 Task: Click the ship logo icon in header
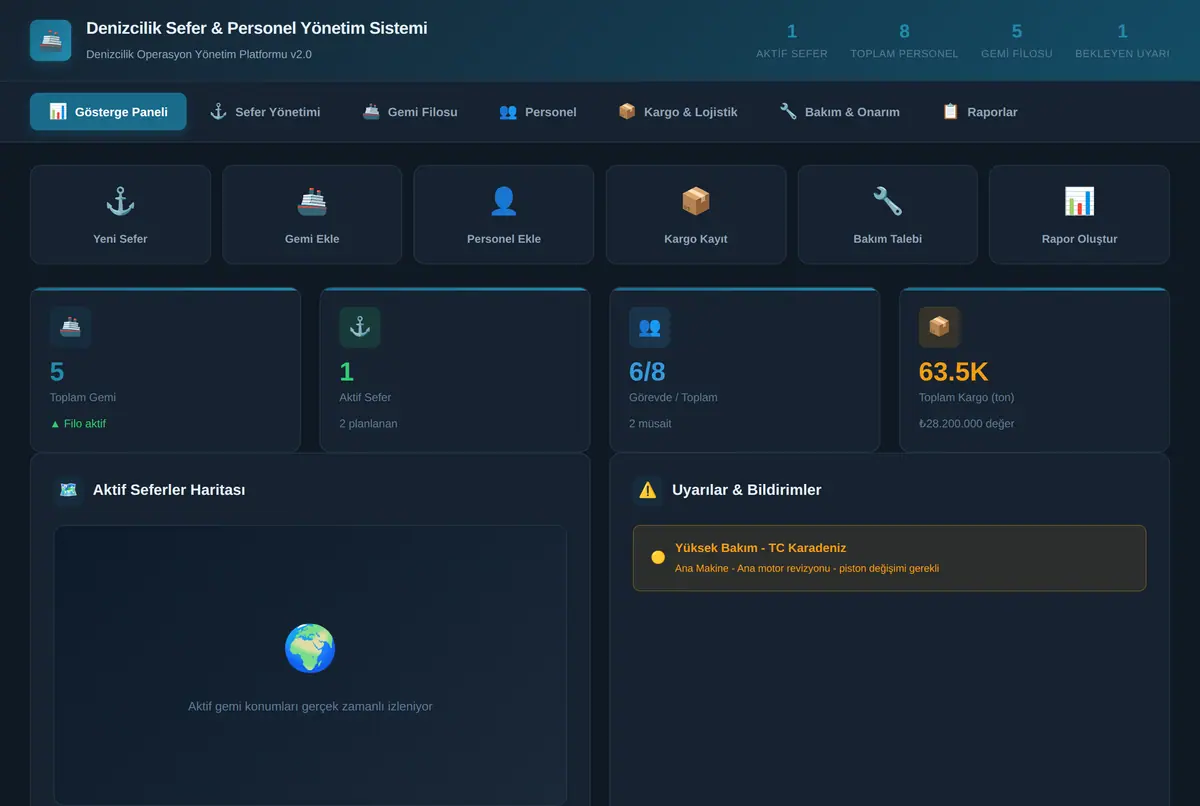(51, 40)
